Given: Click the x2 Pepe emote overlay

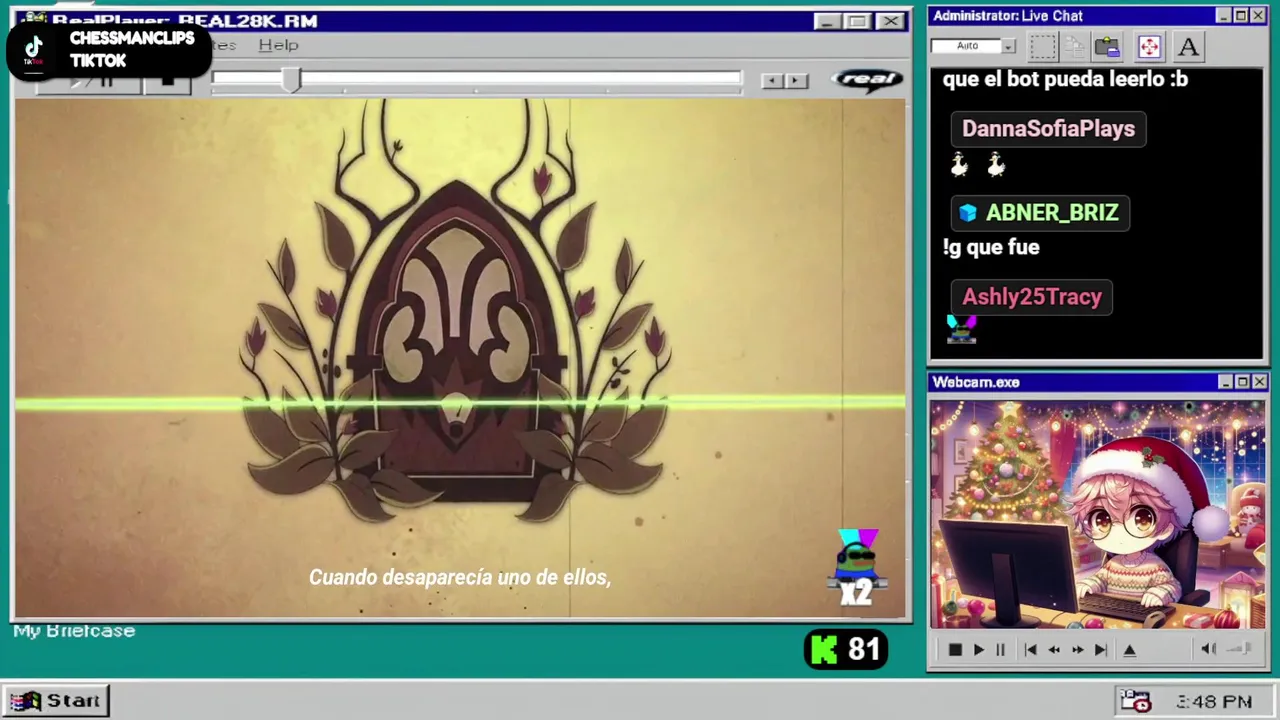Looking at the screenshot, I should click(x=857, y=567).
